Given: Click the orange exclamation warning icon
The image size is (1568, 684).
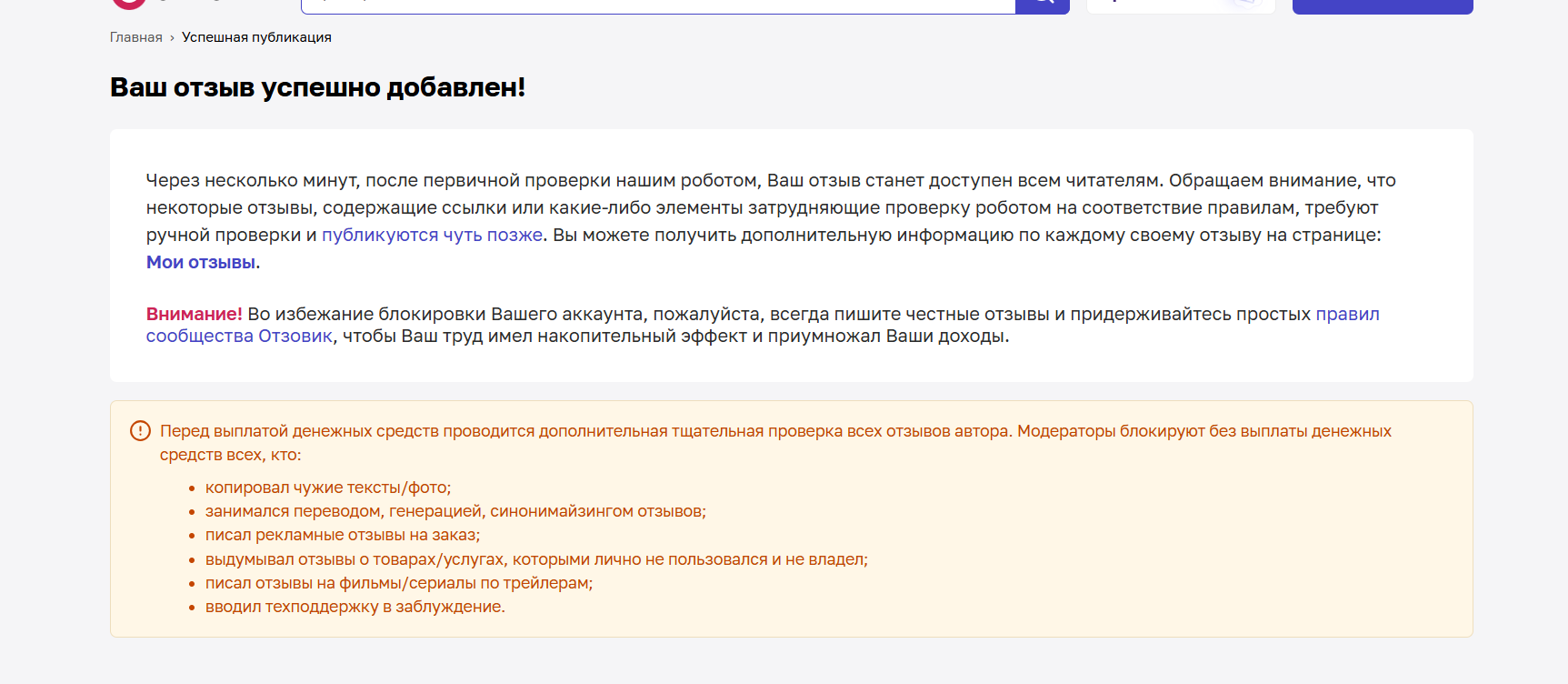Looking at the screenshot, I should click(x=140, y=431).
